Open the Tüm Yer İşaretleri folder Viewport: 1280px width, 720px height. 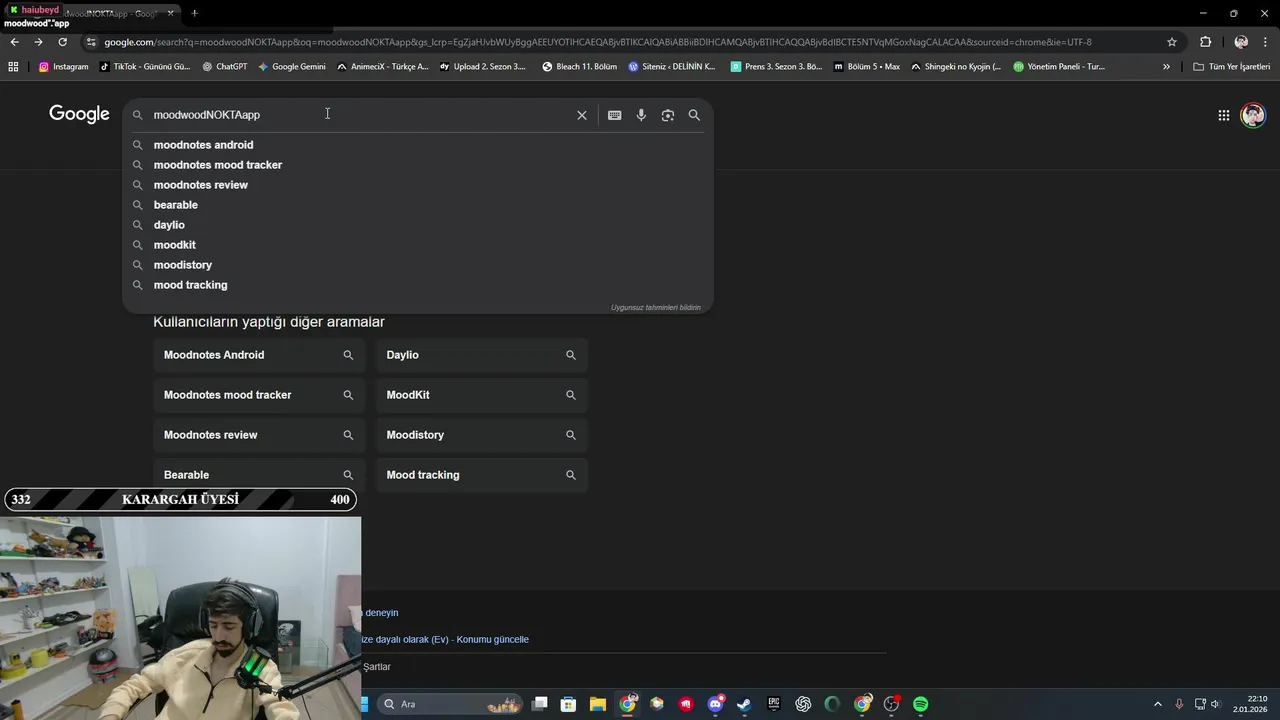point(1232,67)
